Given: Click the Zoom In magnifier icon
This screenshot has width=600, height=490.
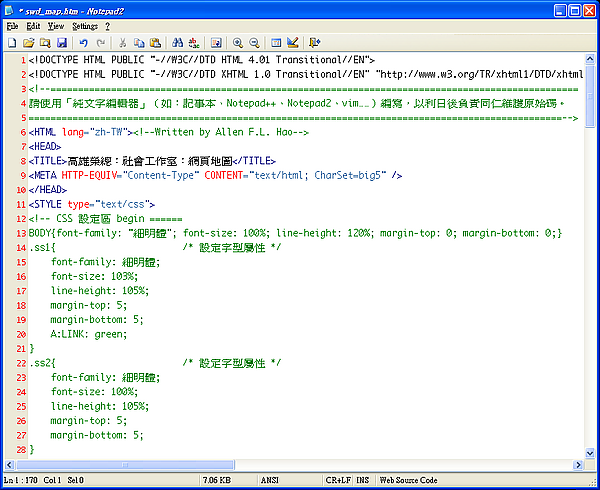Looking at the screenshot, I should point(238,43).
